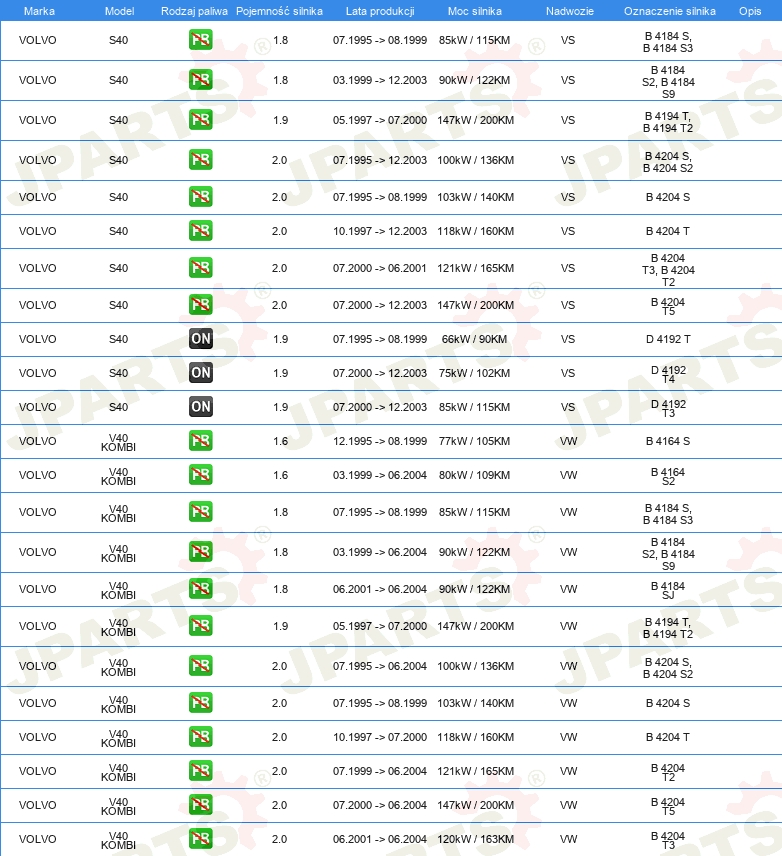Click the Lata produkcji column header
The width and height of the screenshot is (782, 856).
[x=380, y=11]
